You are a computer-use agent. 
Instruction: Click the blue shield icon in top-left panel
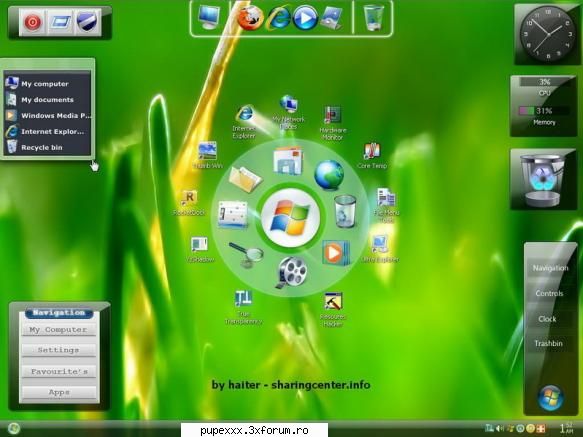(x=87, y=22)
